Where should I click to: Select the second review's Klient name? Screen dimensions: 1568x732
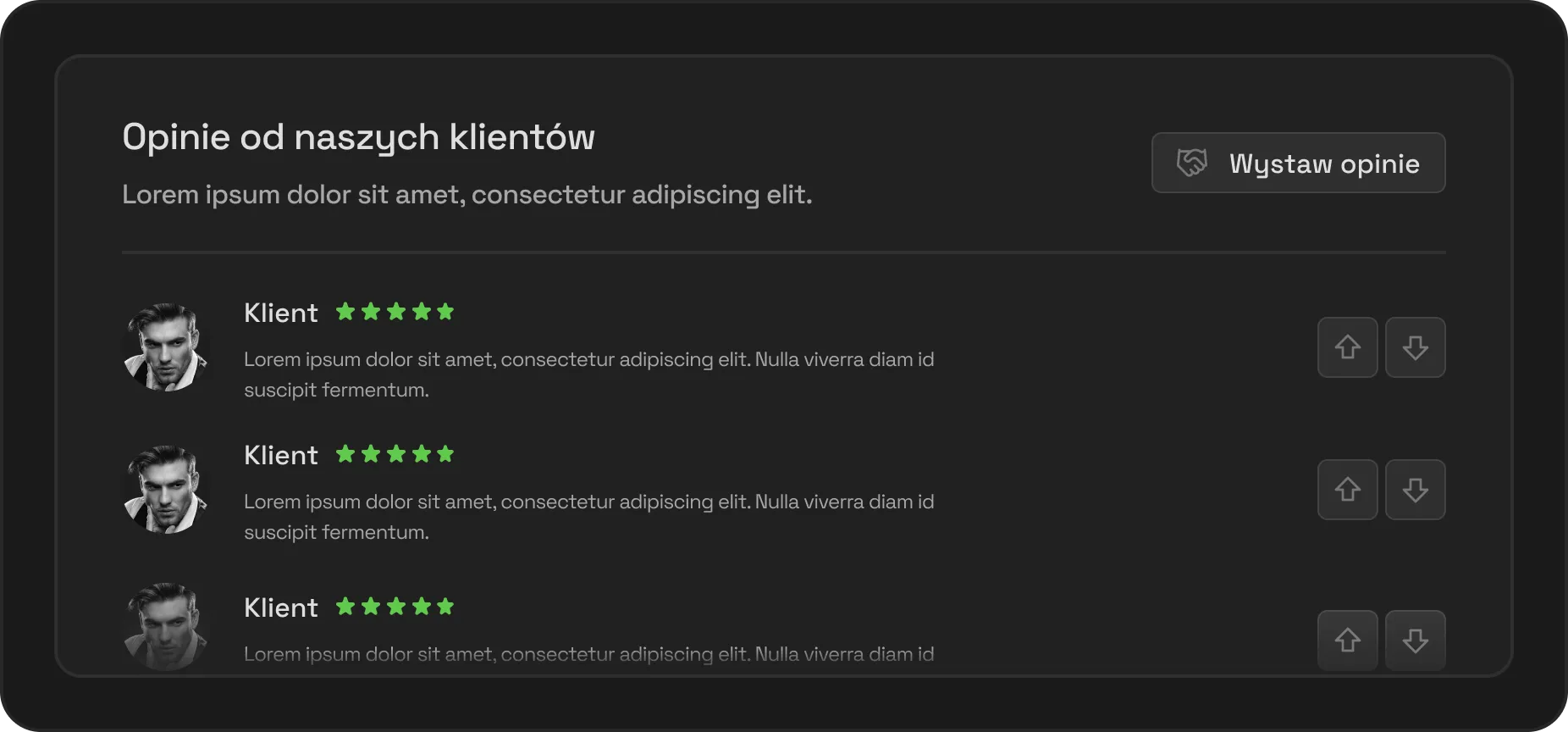[x=281, y=455]
